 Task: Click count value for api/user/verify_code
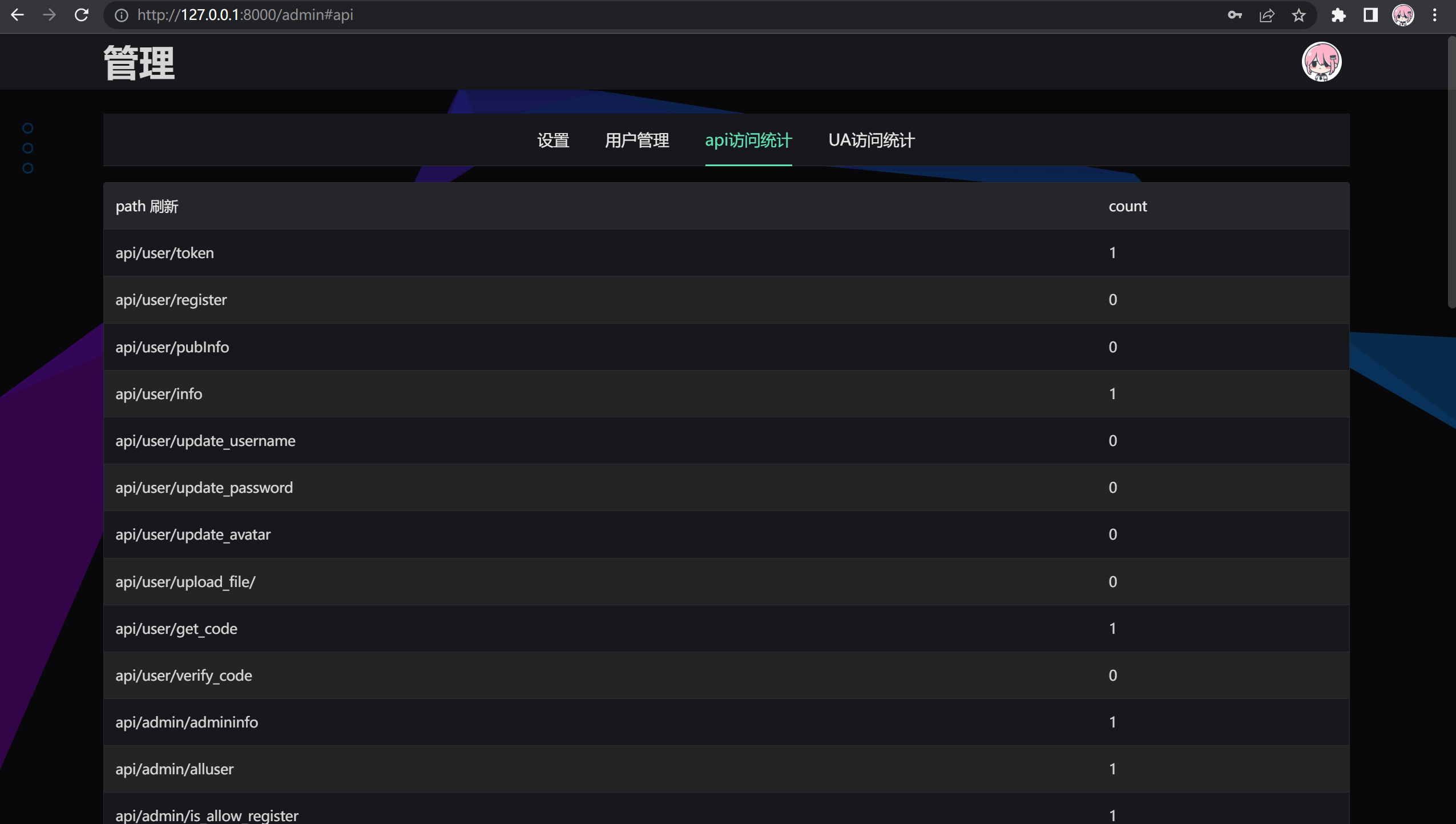[x=1112, y=676]
